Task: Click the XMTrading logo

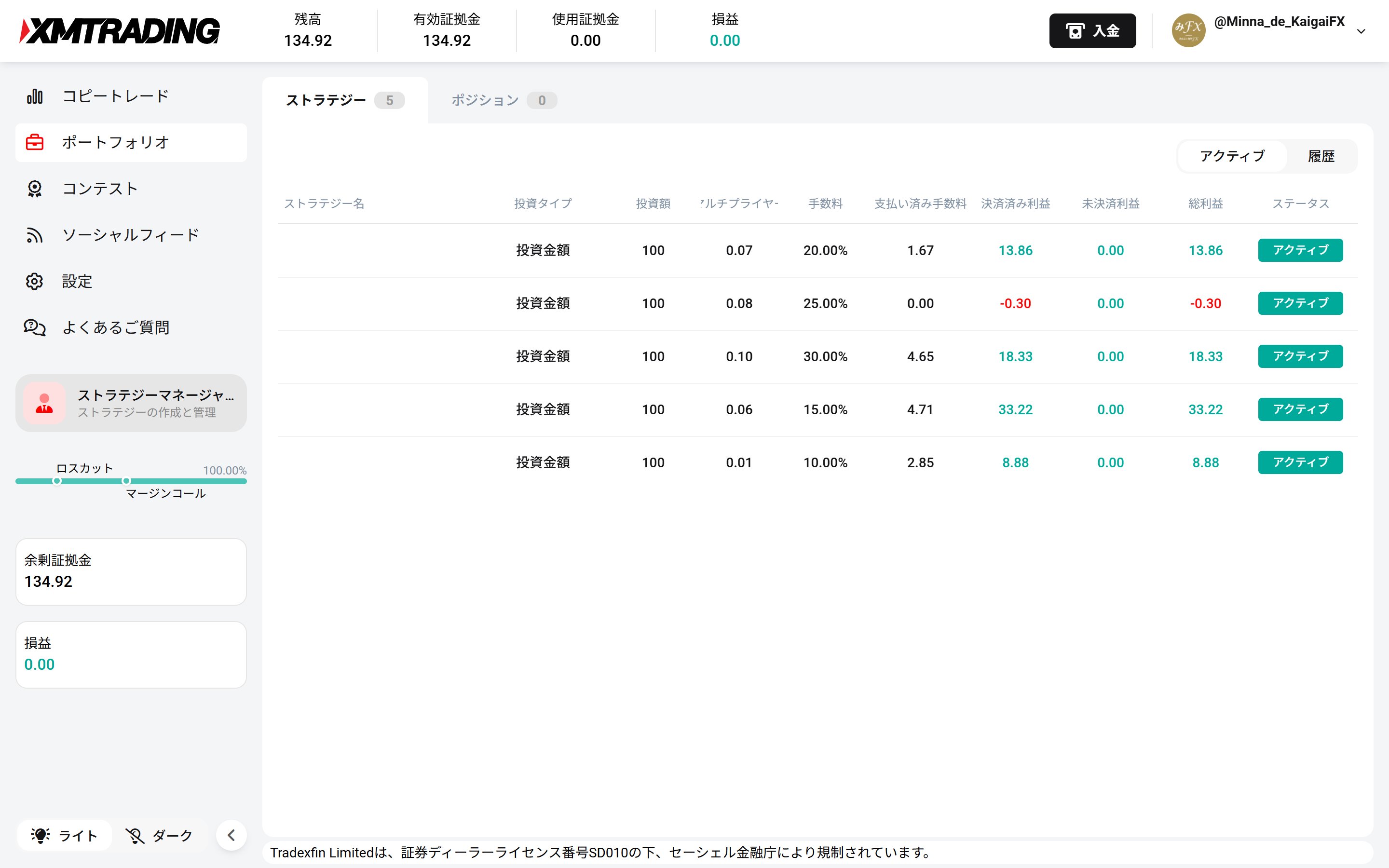Action: tap(120, 31)
